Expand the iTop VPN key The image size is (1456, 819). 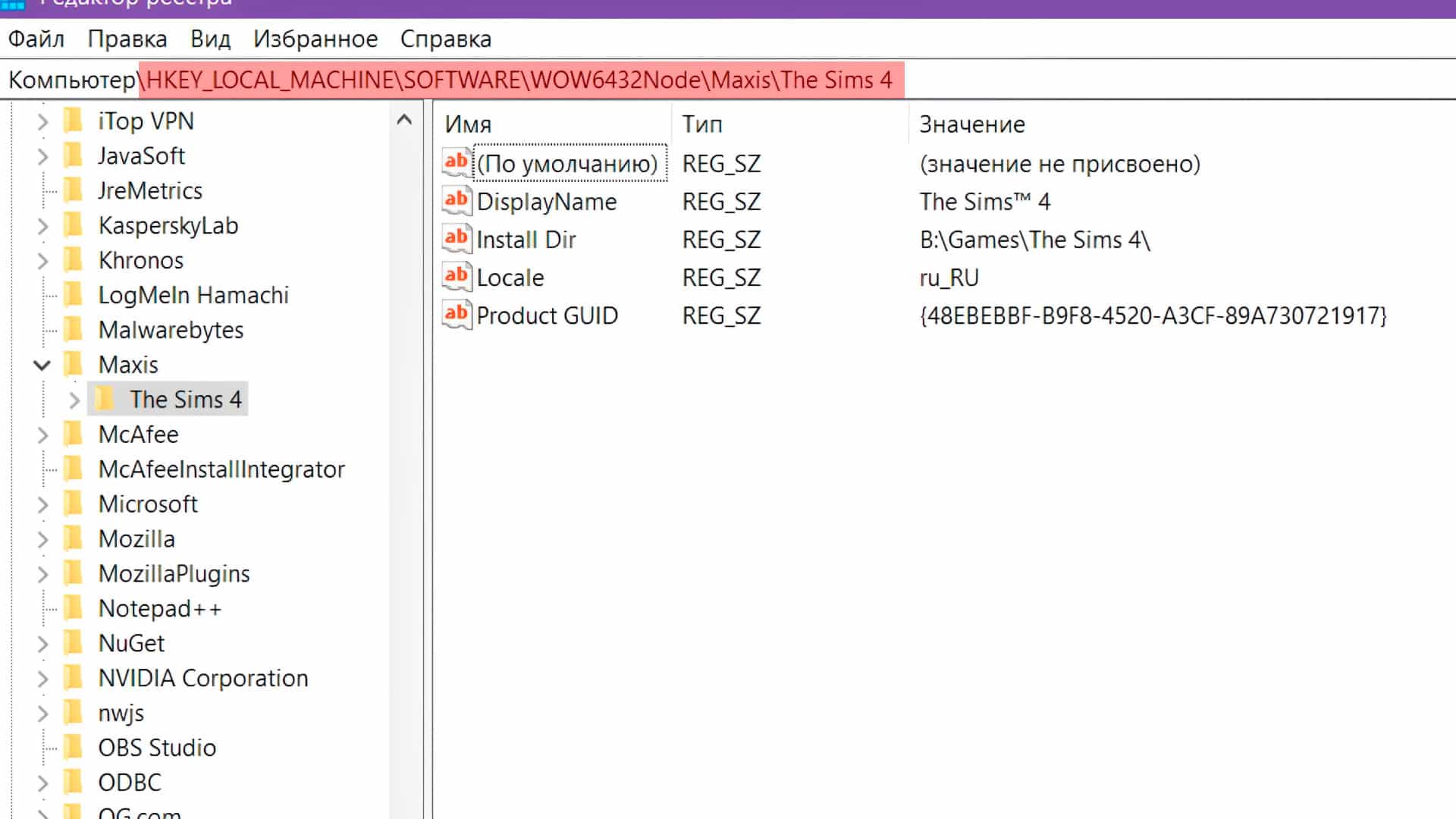pyautogui.click(x=42, y=121)
